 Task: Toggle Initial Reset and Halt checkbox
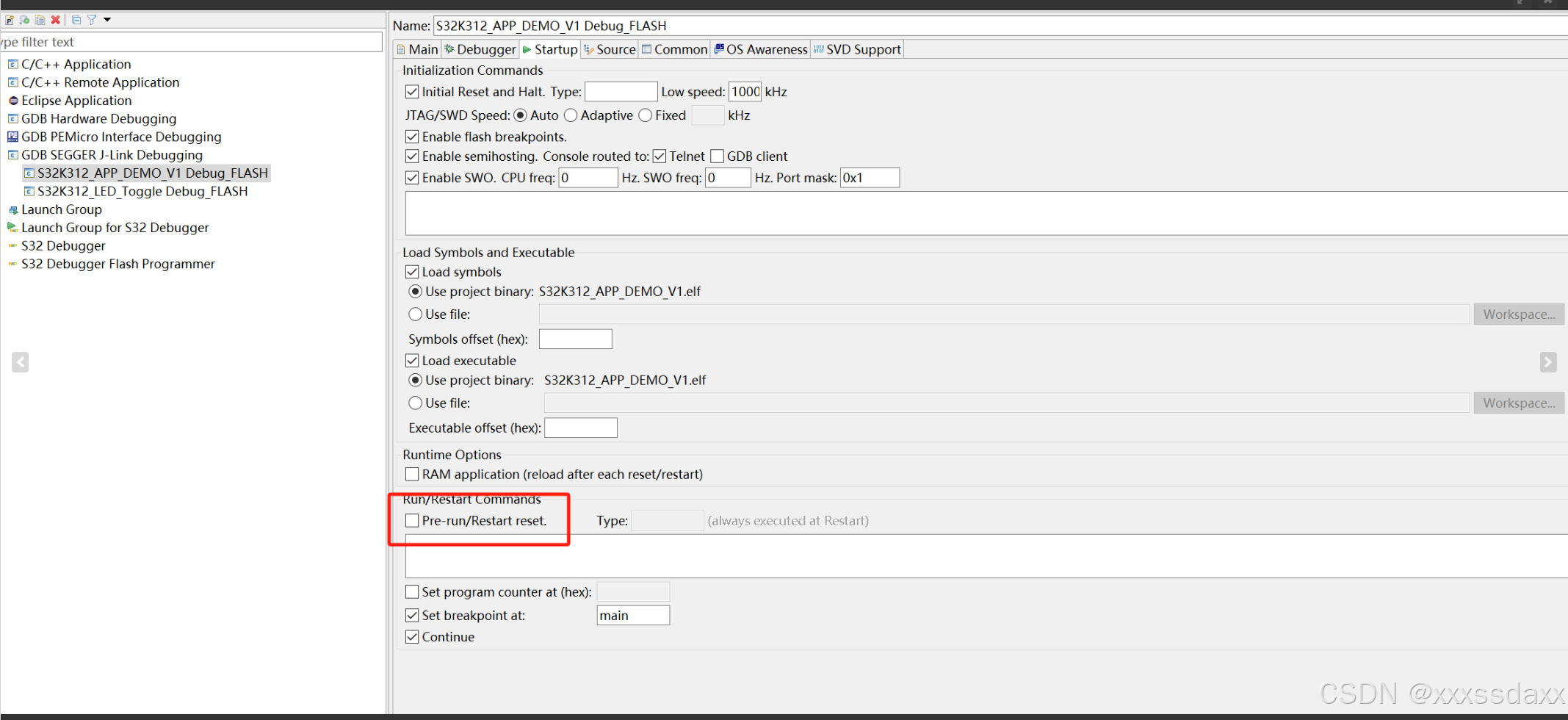tap(412, 92)
